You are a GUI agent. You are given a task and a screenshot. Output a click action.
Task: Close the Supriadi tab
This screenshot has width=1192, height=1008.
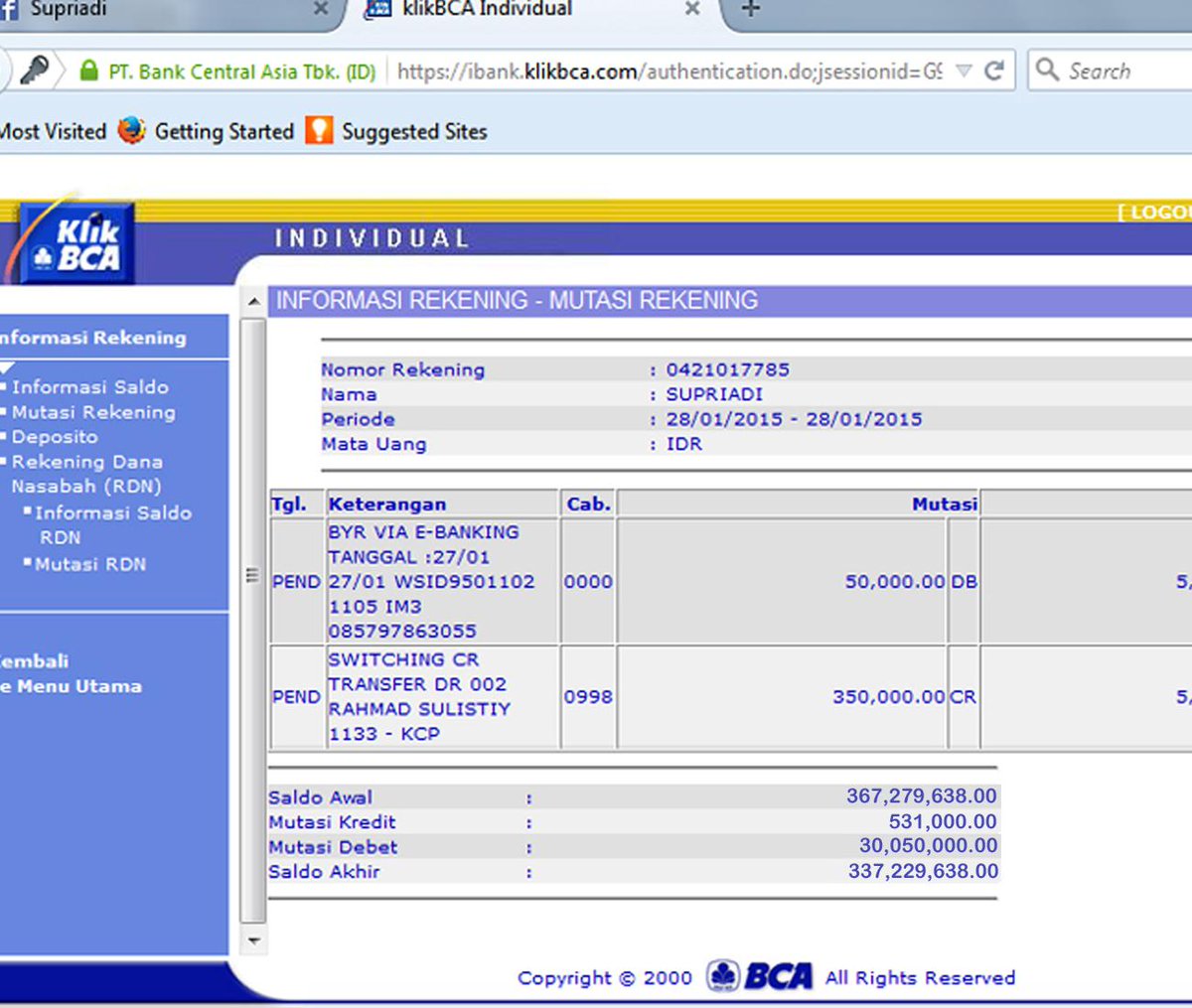320,9
